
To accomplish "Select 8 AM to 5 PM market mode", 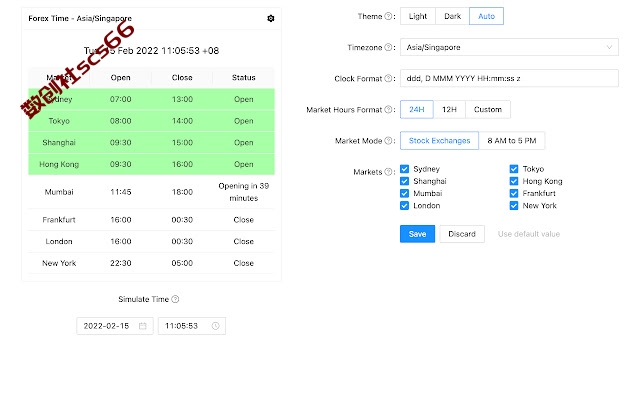I will click(512, 141).
